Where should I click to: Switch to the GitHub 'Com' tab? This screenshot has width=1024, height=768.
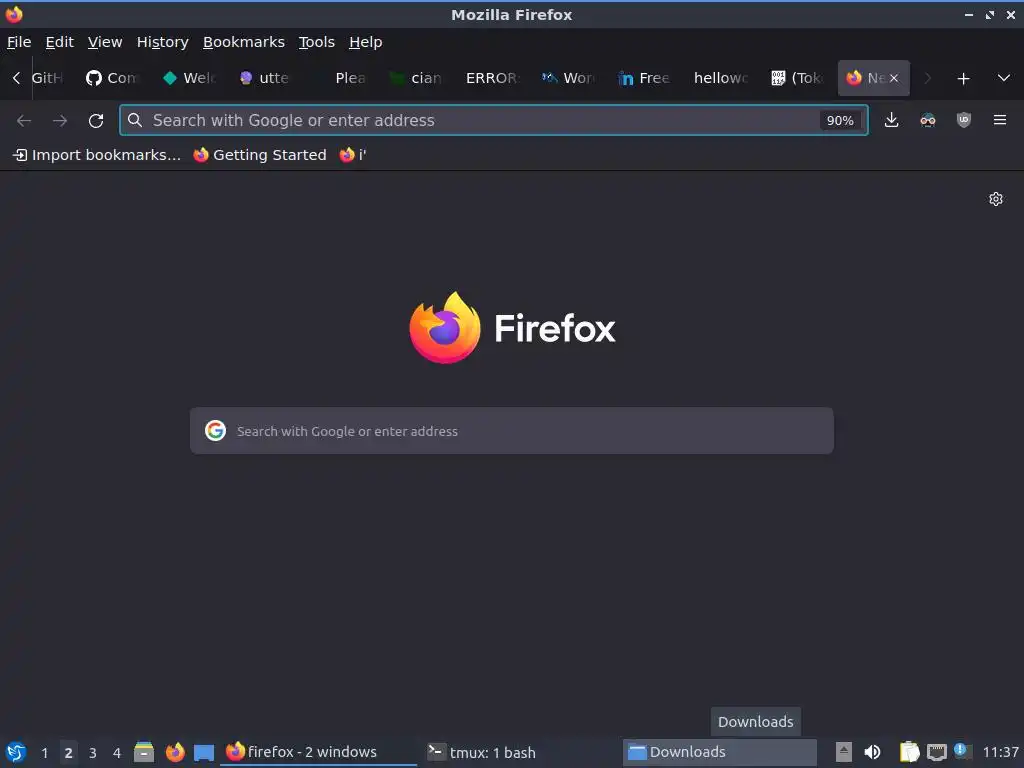point(113,78)
